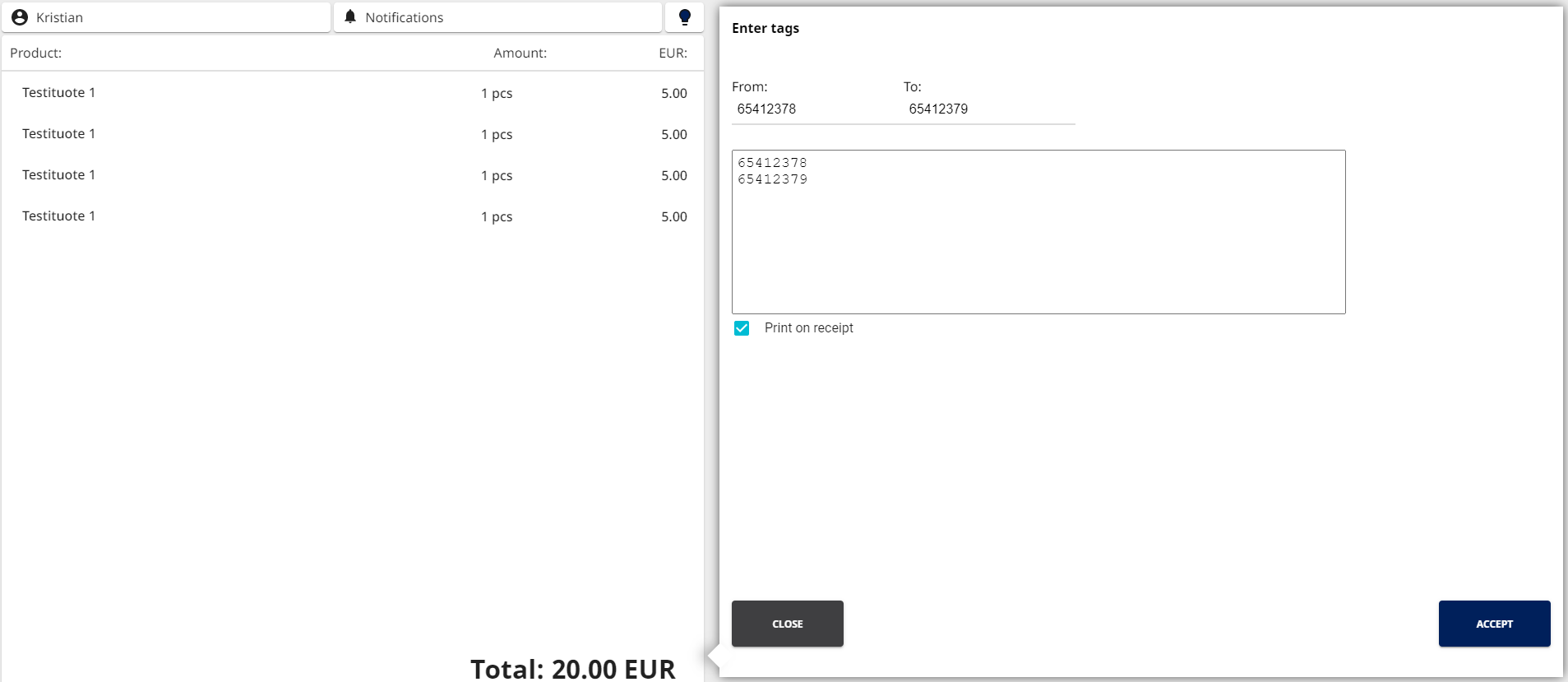Click the EUR column header
This screenshot has height=682, width=1568.
pyautogui.click(x=673, y=53)
